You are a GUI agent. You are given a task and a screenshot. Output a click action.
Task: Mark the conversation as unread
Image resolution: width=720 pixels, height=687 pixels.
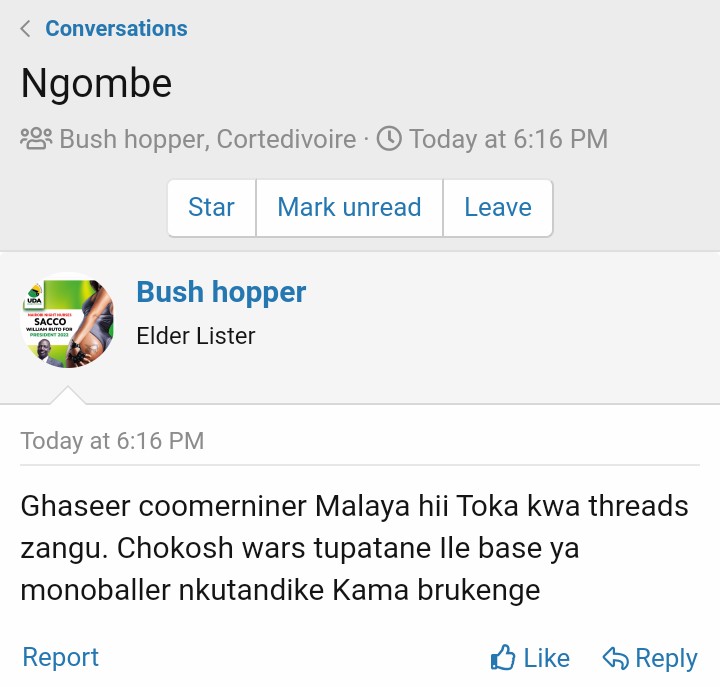(x=349, y=208)
